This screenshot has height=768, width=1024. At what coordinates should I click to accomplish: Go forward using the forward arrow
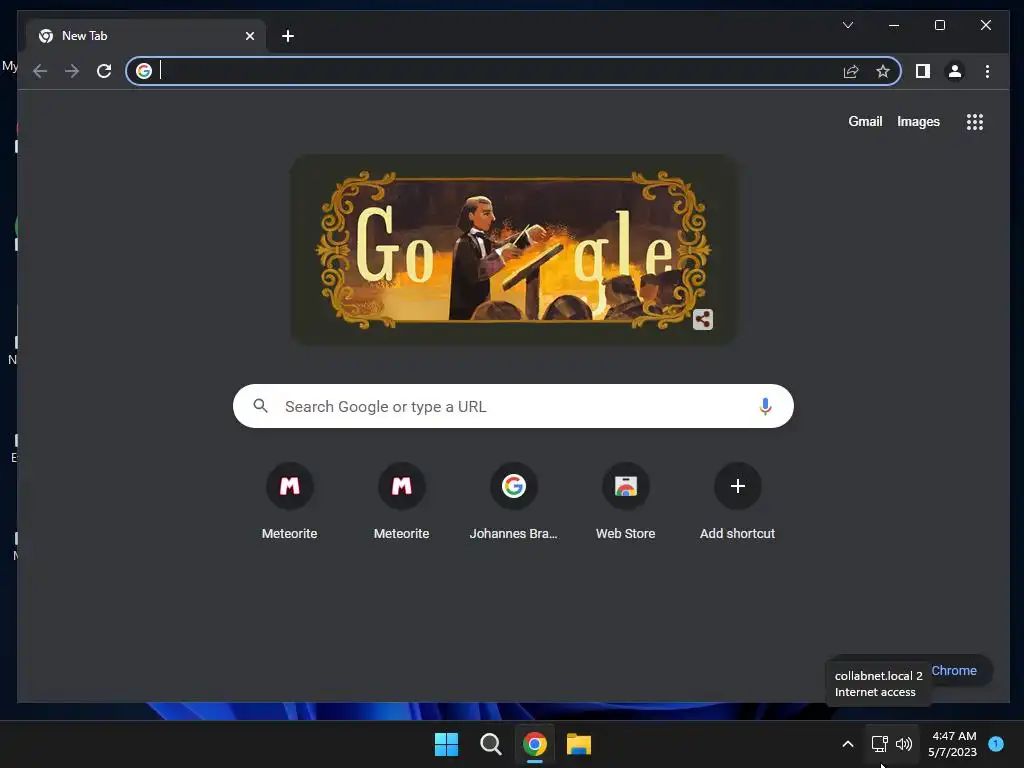(x=72, y=71)
